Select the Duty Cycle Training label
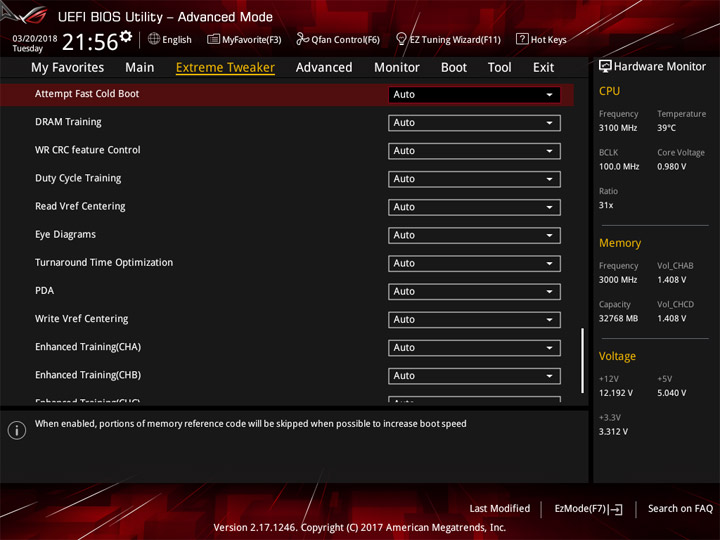 (78, 178)
